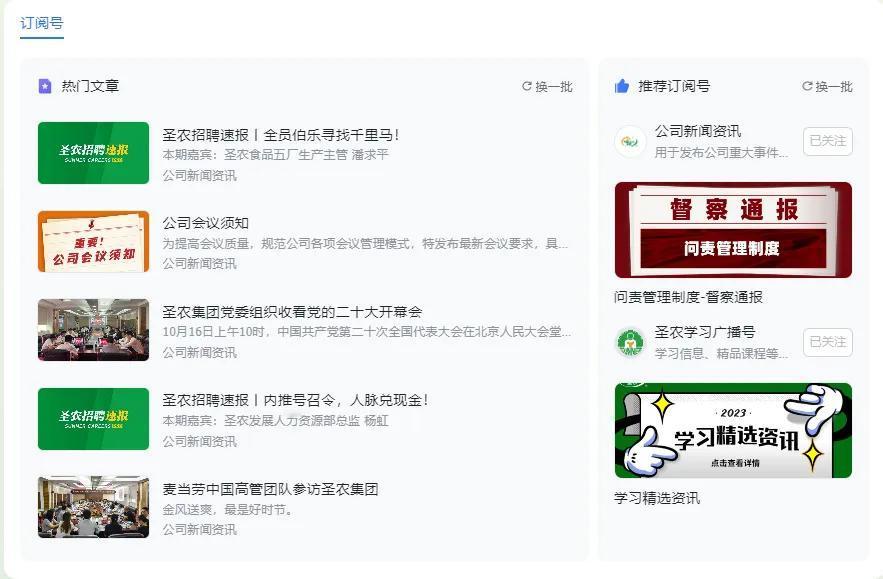Open the 公司会议须知 article title

click(x=206, y=223)
